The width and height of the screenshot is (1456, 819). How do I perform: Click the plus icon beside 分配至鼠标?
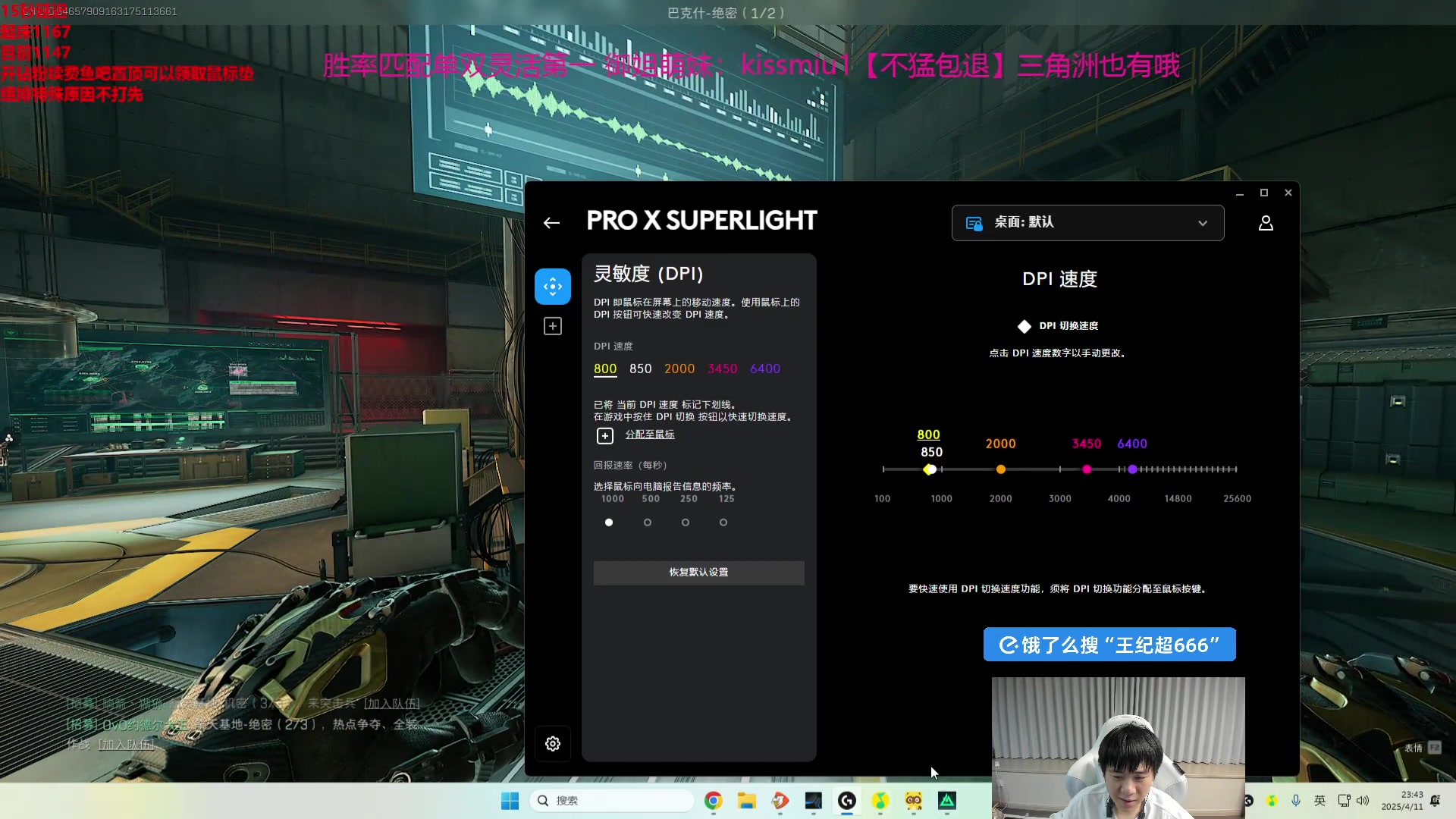click(604, 435)
